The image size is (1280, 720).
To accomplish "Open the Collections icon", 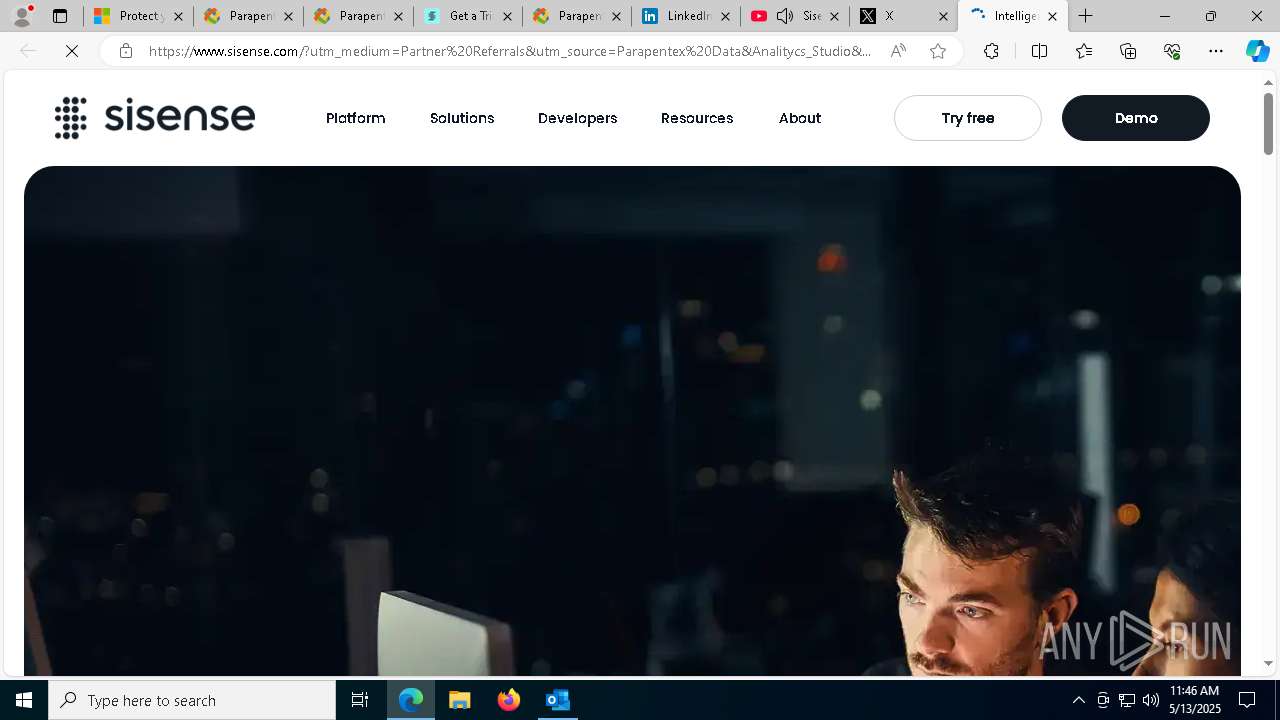I will (x=1128, y=51).
